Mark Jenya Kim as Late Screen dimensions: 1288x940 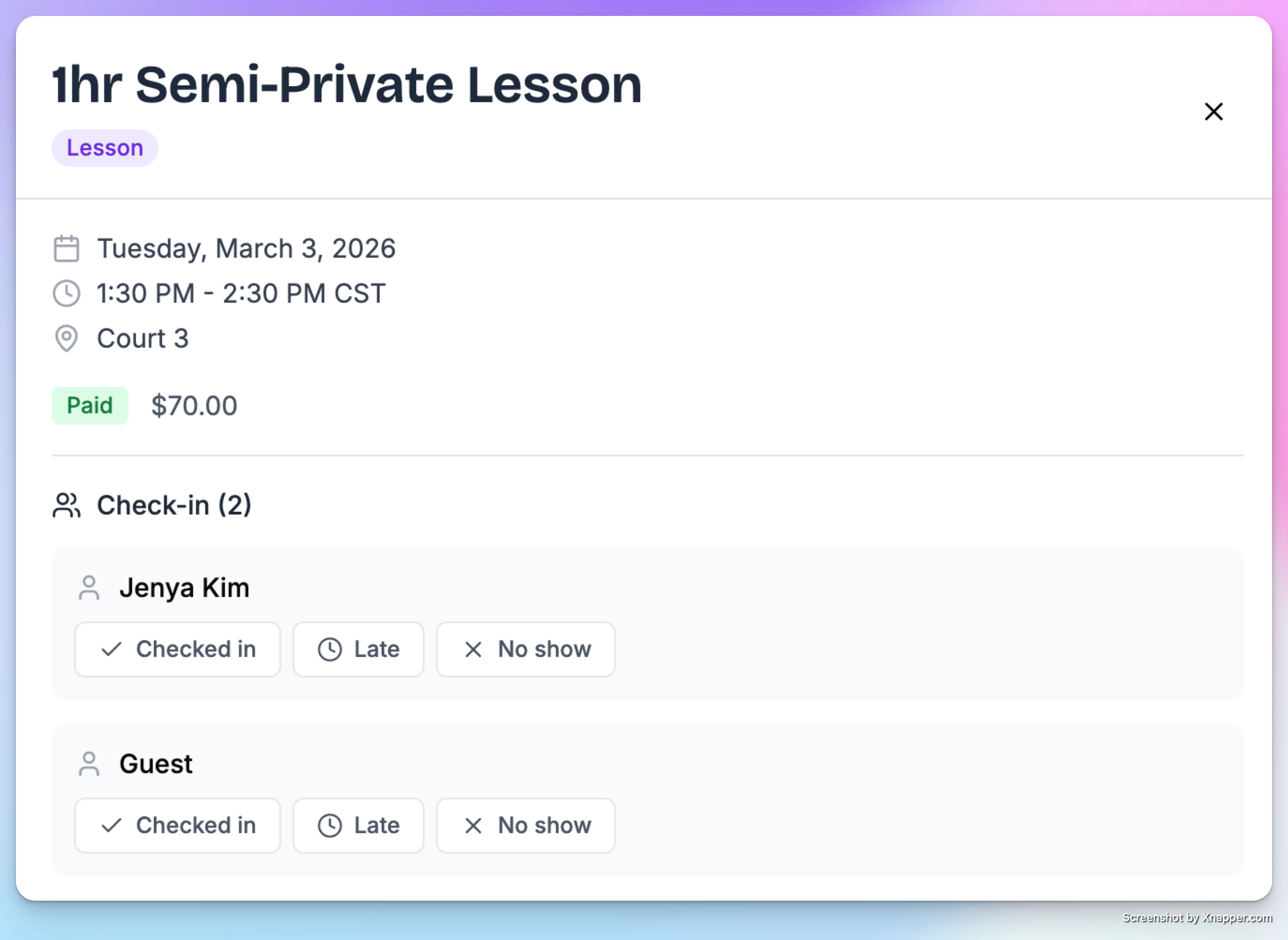point(359,649)
